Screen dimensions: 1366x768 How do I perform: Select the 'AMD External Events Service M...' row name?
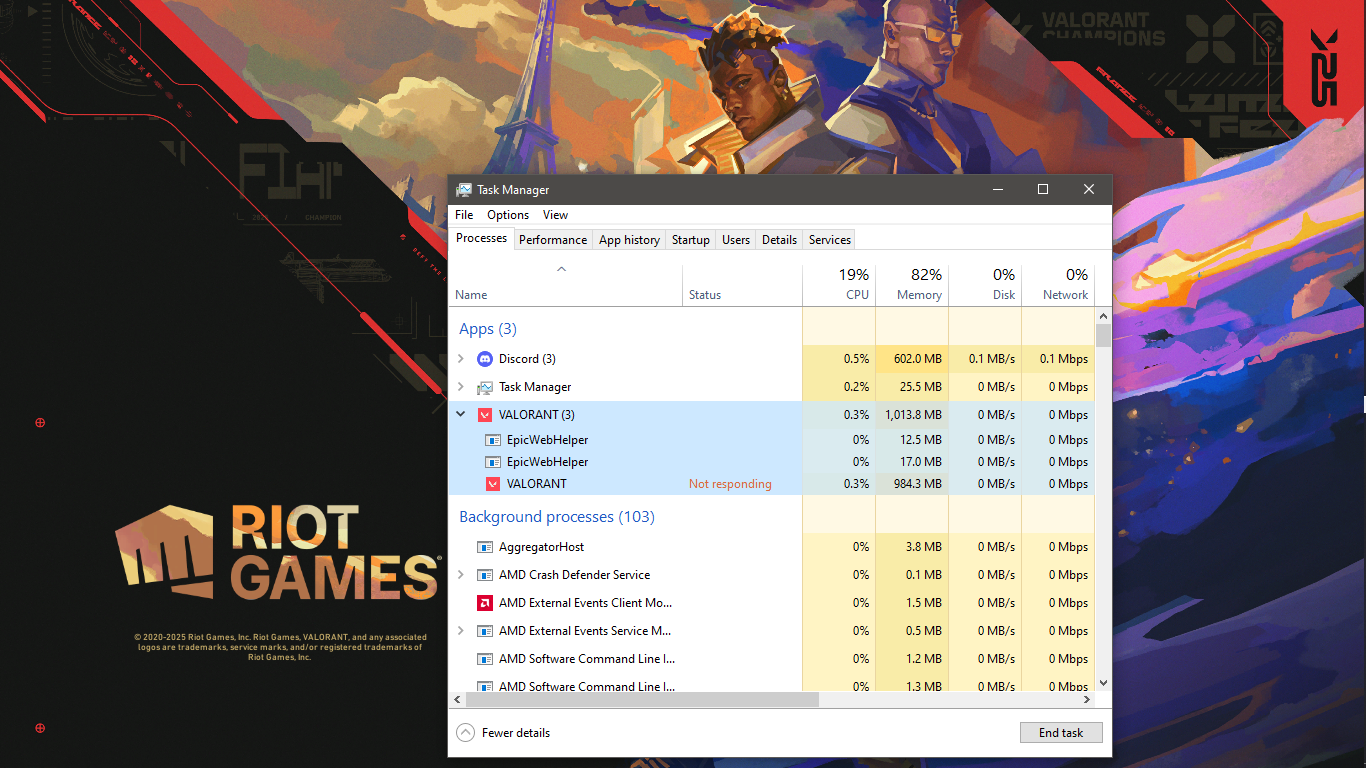pos(585,631)
